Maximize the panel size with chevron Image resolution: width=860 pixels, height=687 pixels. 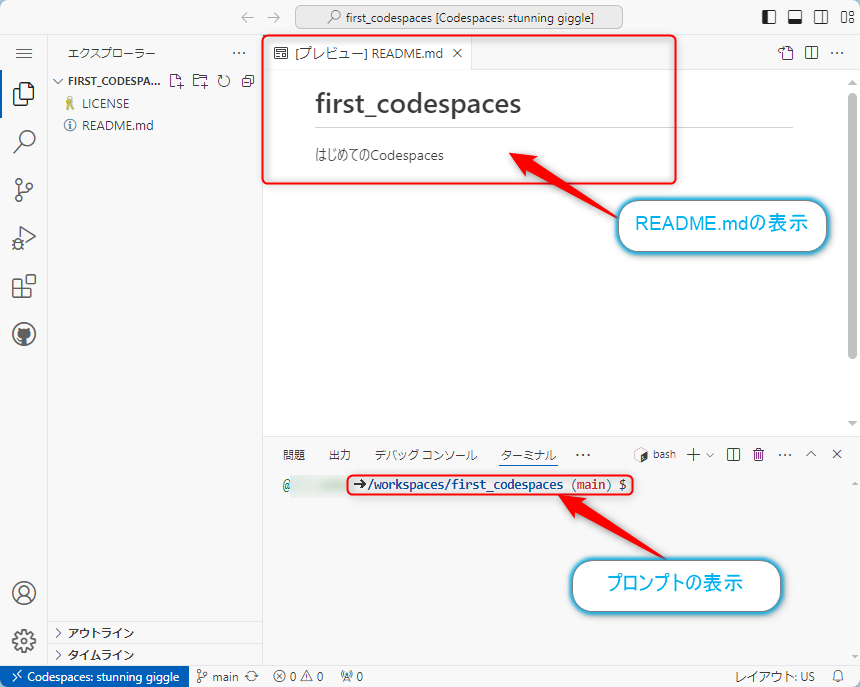click(811, 454)
